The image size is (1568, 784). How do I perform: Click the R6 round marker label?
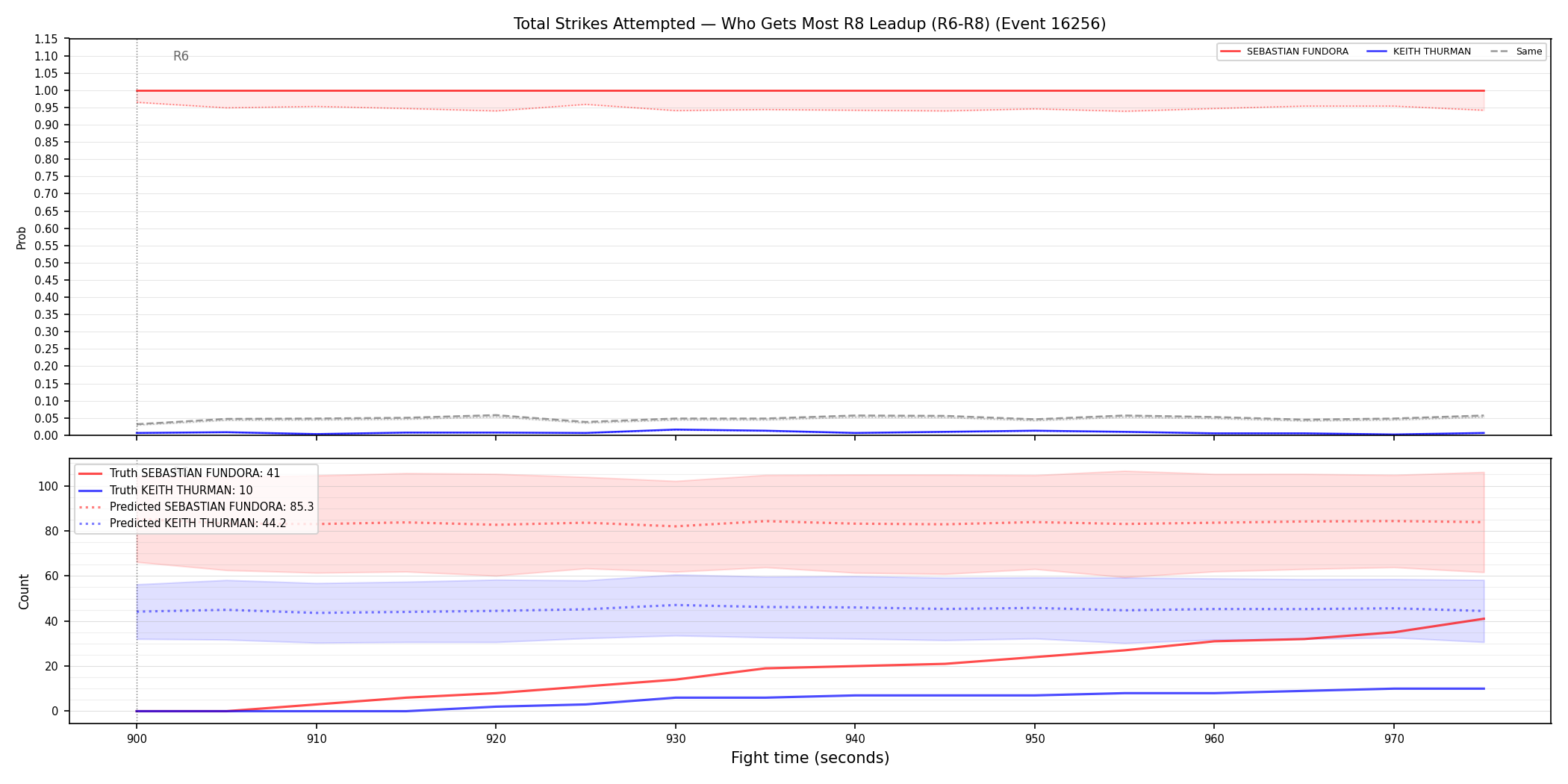(181, 56)
